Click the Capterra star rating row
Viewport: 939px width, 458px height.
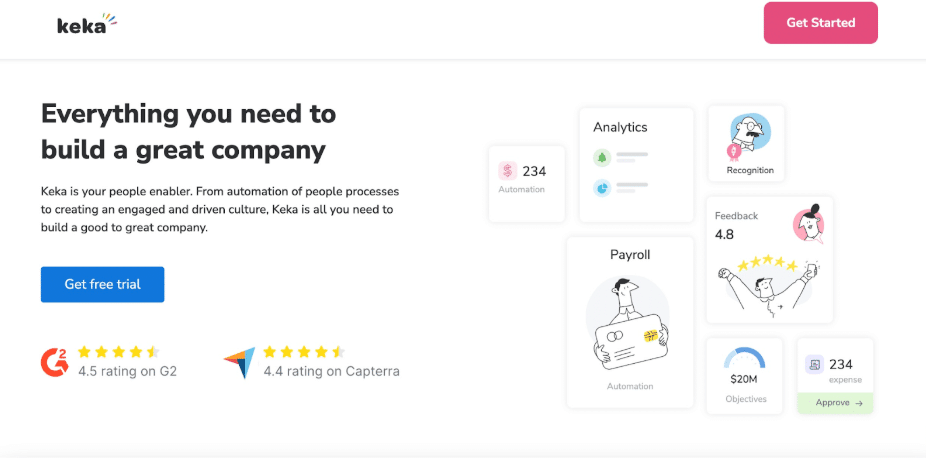coord(304,351)
